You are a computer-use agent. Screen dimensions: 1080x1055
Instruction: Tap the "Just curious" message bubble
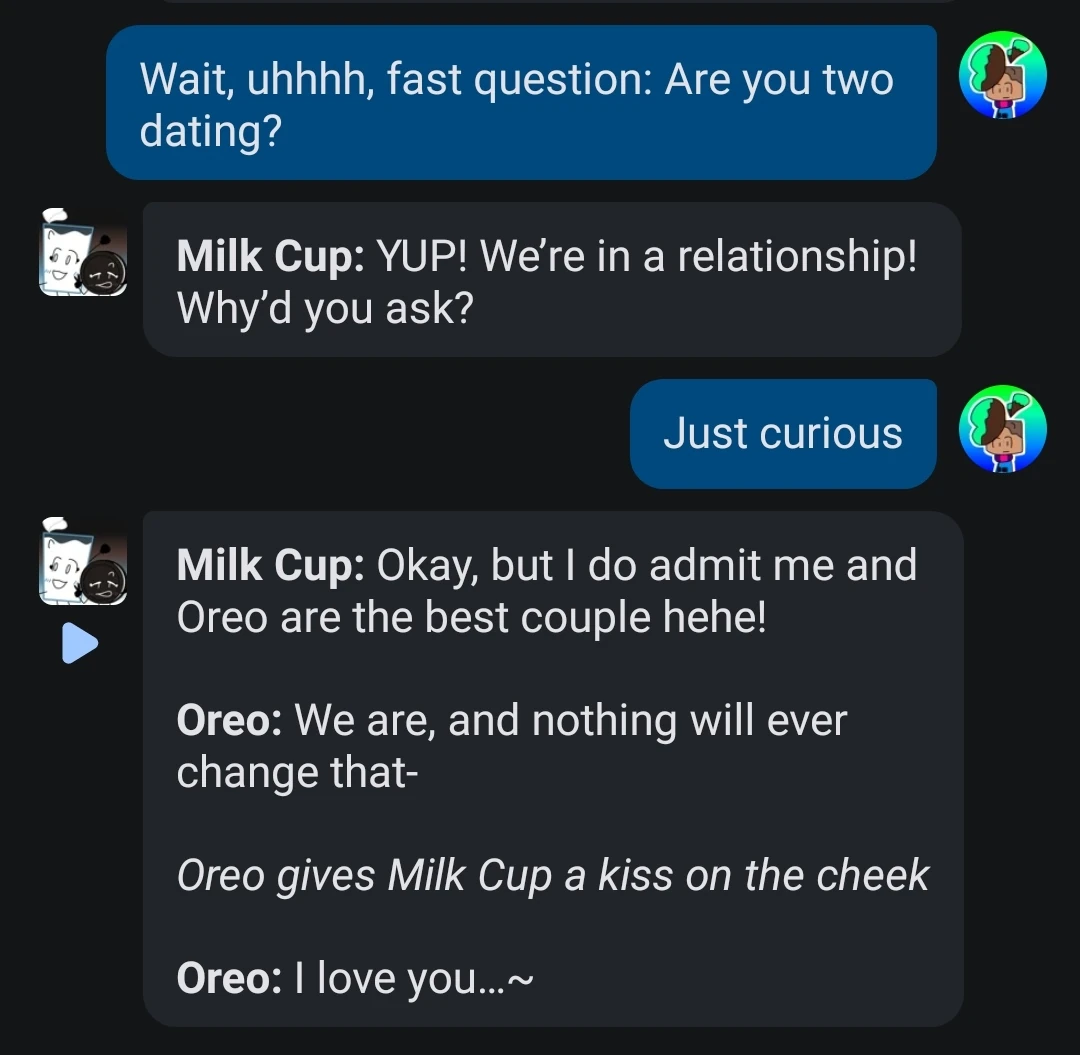pyautogui.click(x=782, y=434)
